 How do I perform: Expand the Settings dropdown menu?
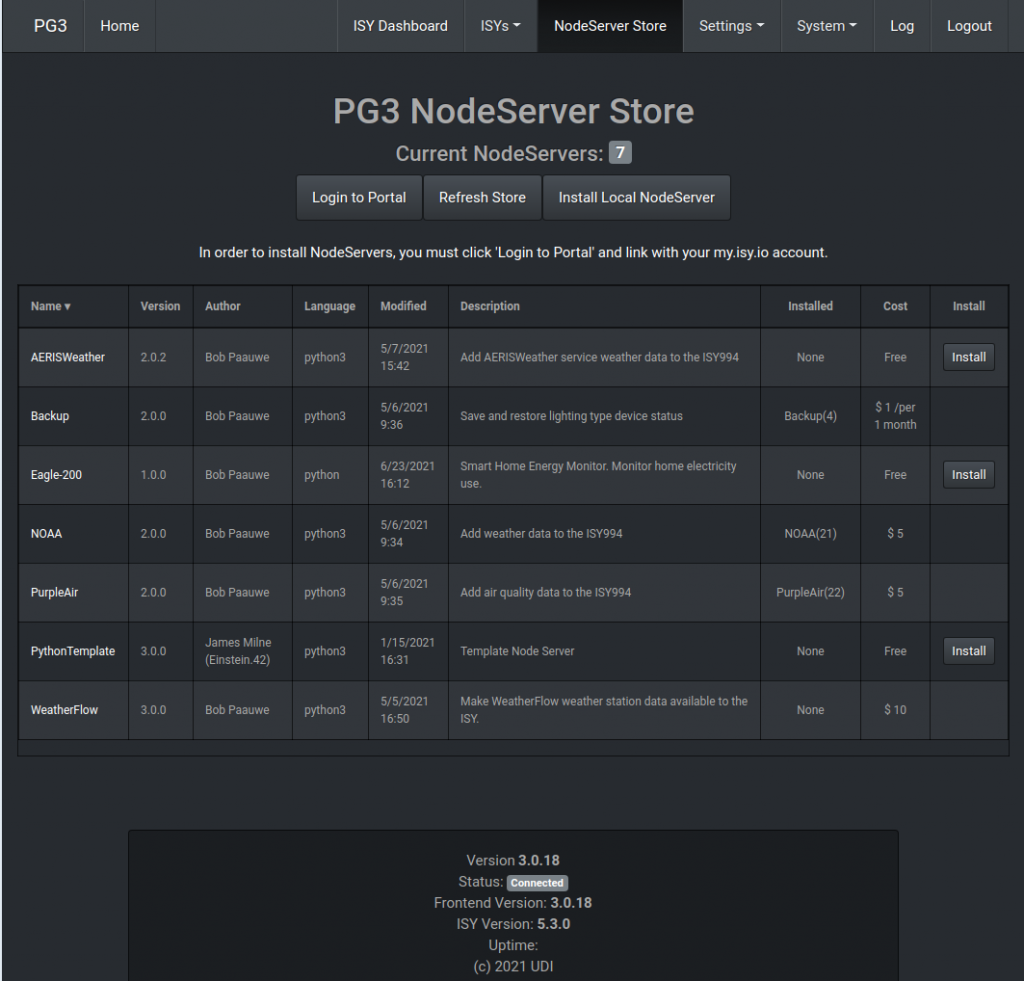[731, 26]
